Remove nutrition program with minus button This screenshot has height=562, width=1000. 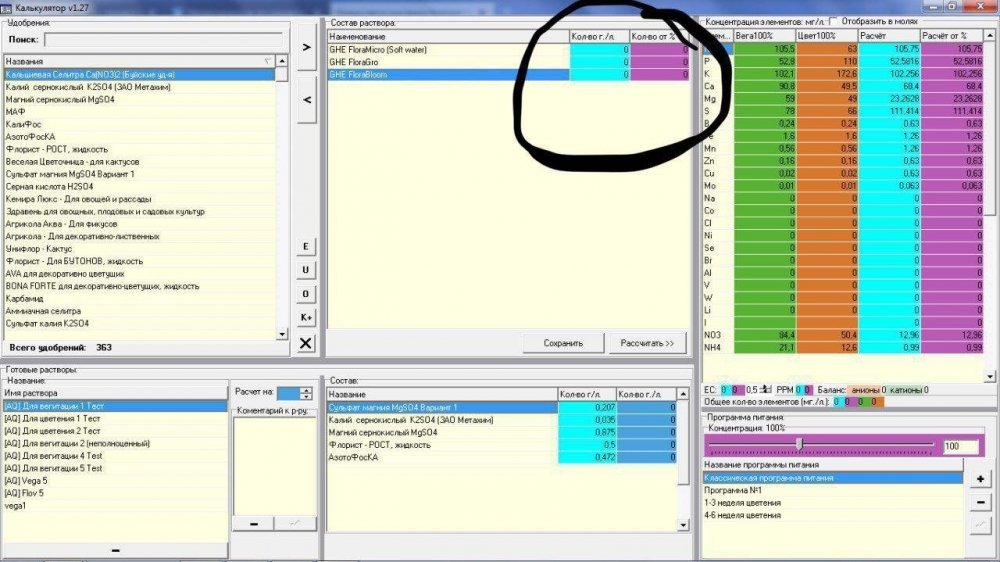point(980,503)
